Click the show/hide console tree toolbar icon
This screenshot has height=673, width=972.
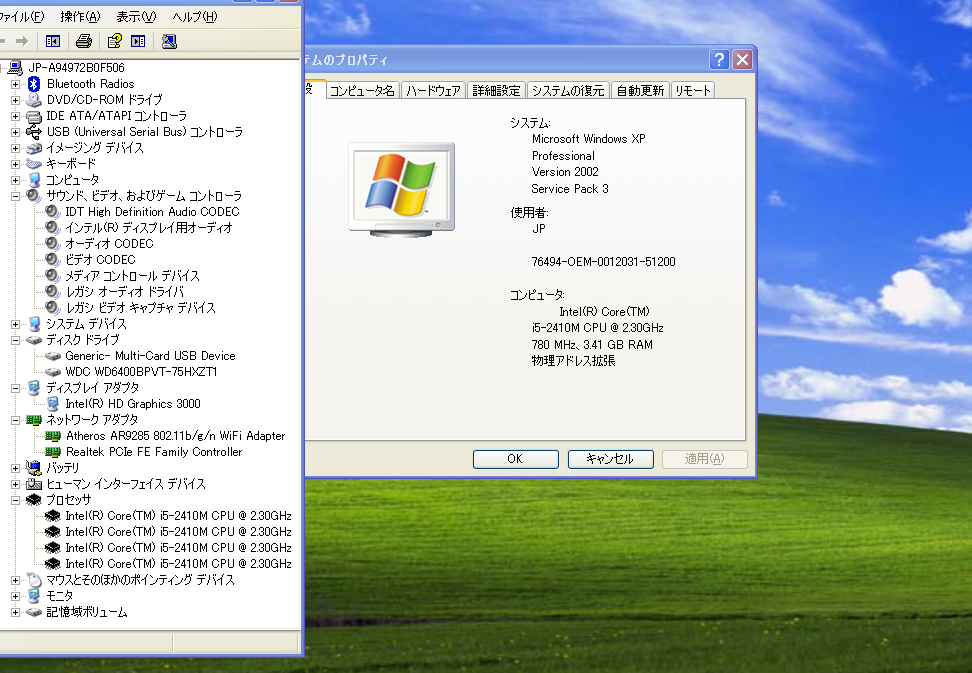point(53,42)
